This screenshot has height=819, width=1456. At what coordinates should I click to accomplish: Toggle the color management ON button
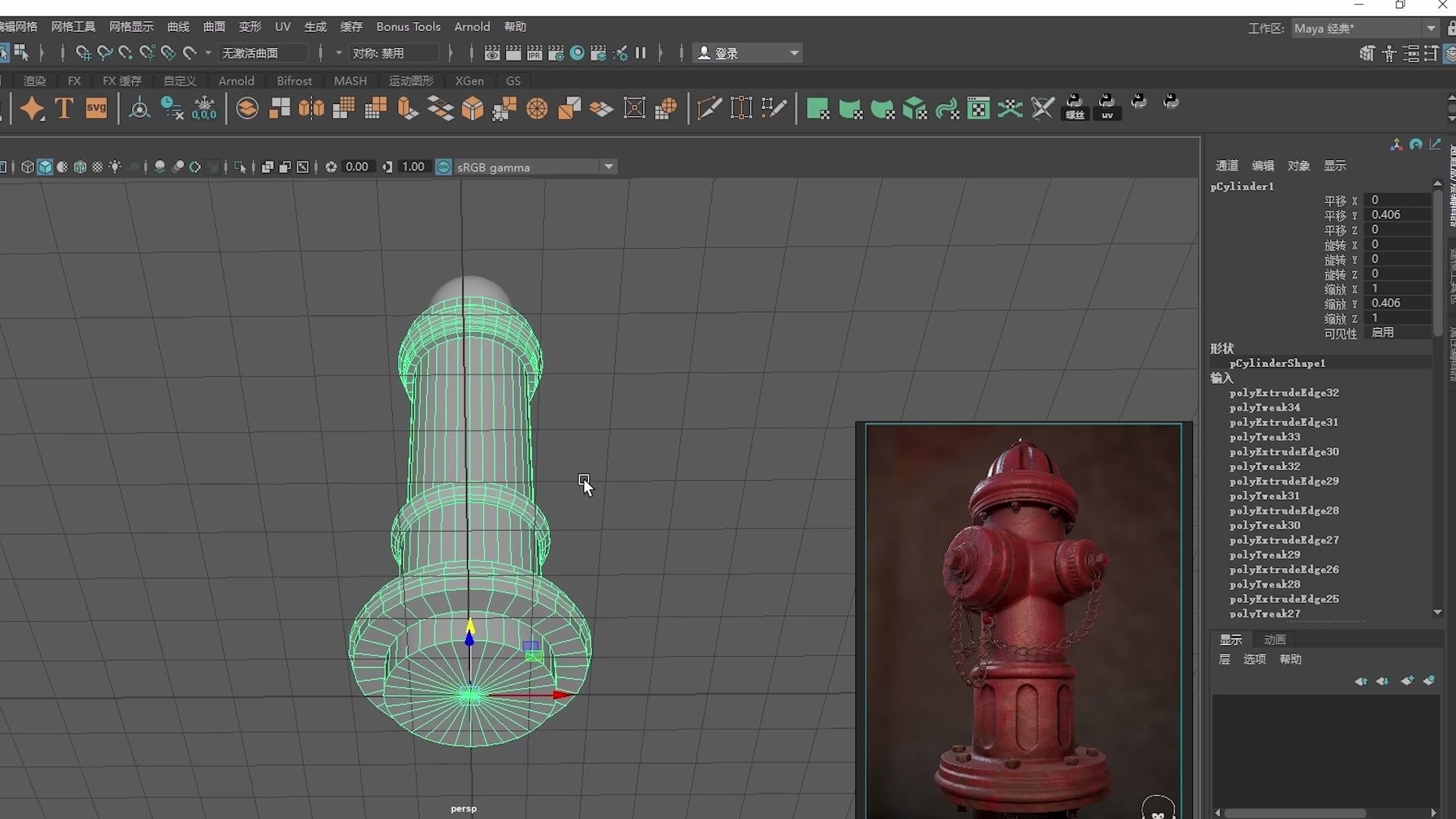pyautogui.click(x=444, y=167)
